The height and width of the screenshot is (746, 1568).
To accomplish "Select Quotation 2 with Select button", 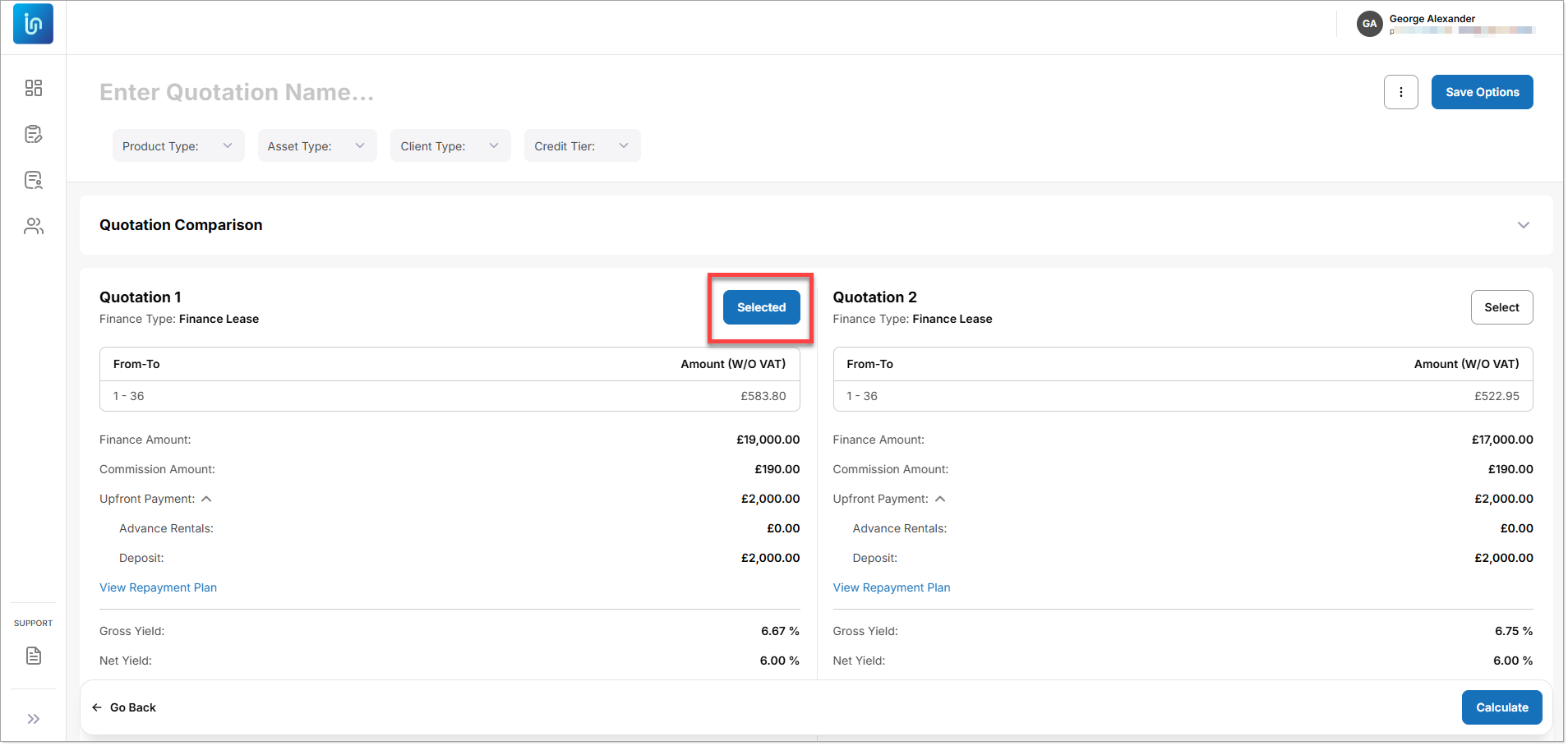I will click(x=1502, y=307).
